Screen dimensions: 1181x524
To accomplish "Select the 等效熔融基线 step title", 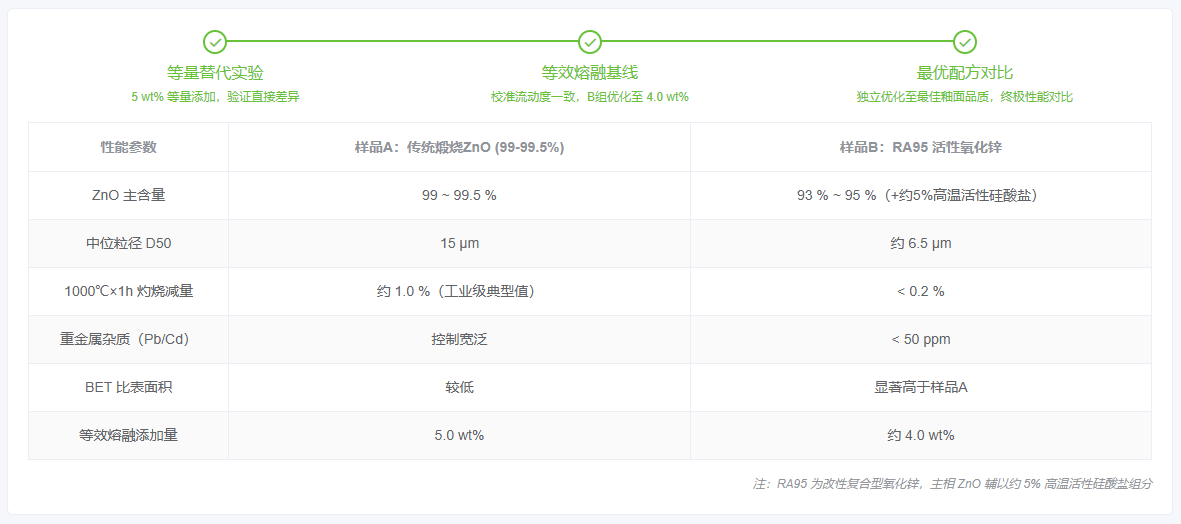I will pyautogui.click(x=590, y=73).
